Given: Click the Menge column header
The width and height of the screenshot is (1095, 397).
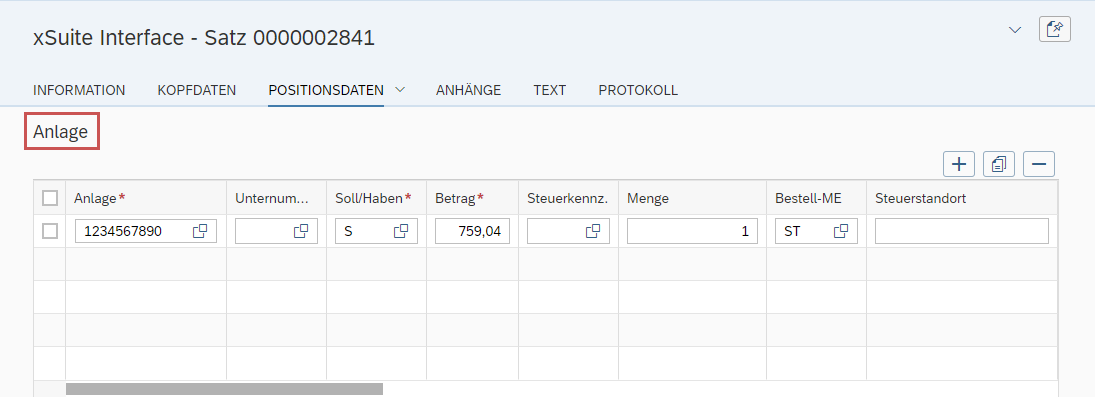Looking at the screenshot, I should [x=692, y=198].
